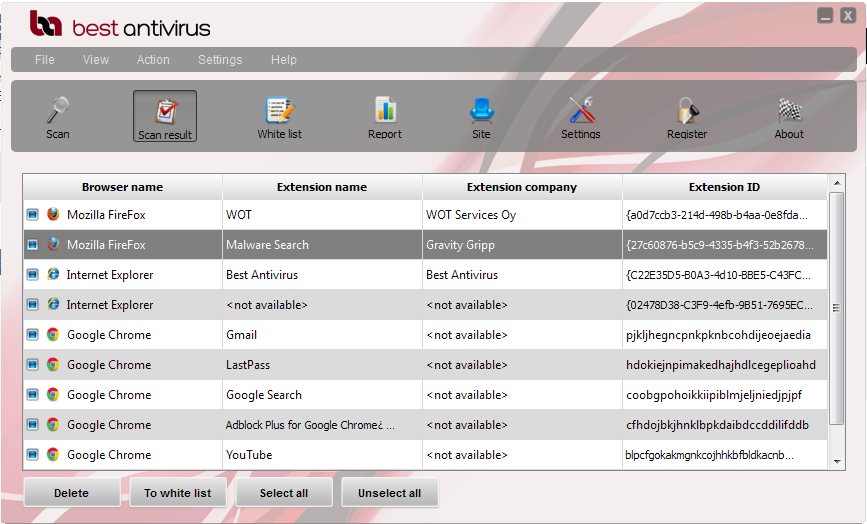Select the 'Adblock Plus for Google Chrome' cell
The width and height of the screenshot is (867, 524).
click(322, 425)
